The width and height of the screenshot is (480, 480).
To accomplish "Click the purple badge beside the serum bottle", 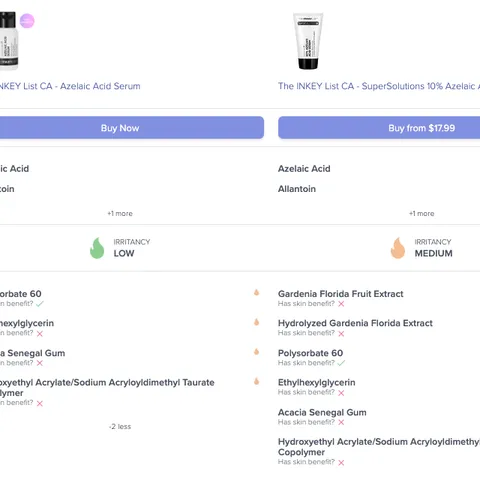I will [27, 21].
